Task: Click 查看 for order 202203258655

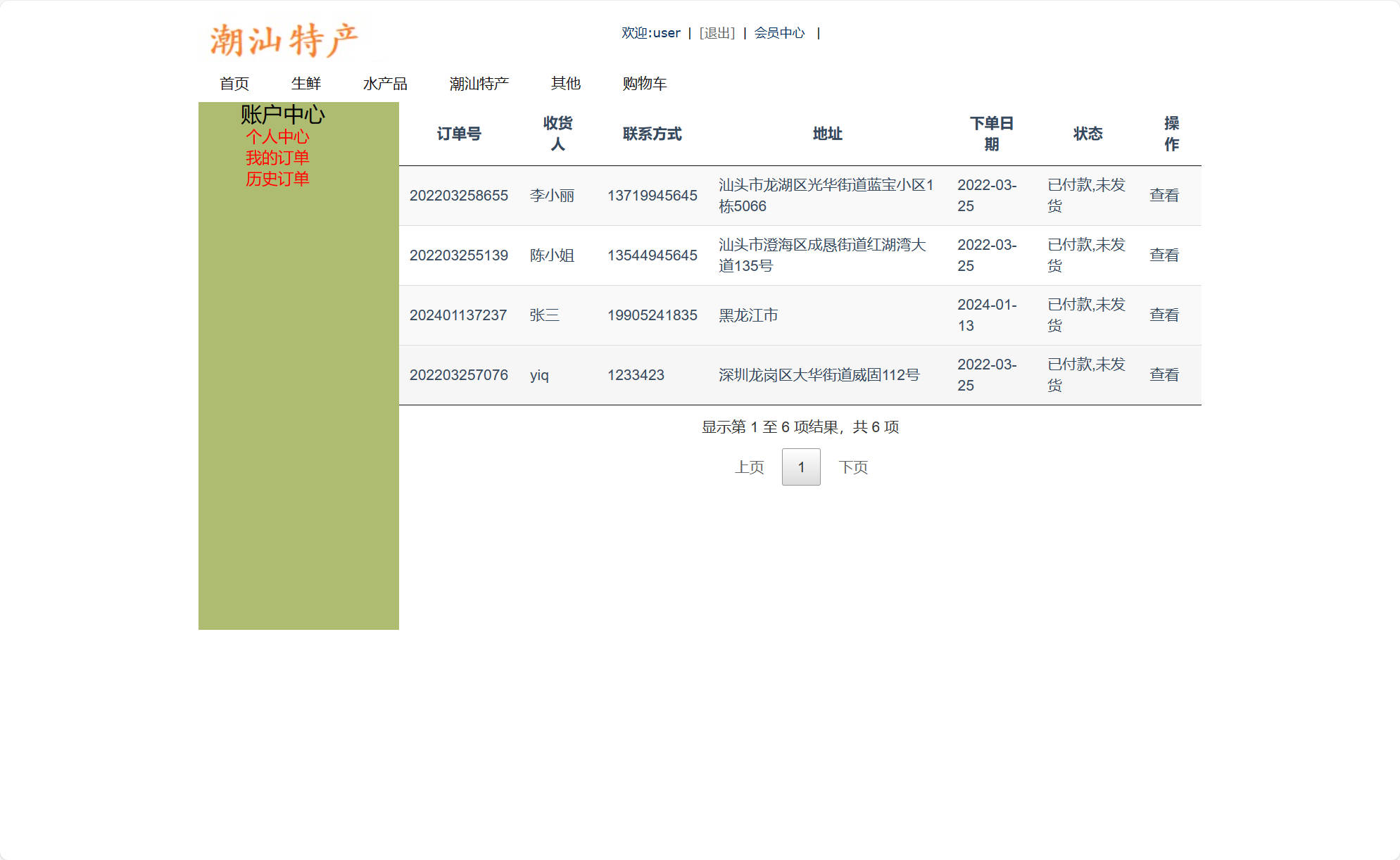Action: 1165,195
